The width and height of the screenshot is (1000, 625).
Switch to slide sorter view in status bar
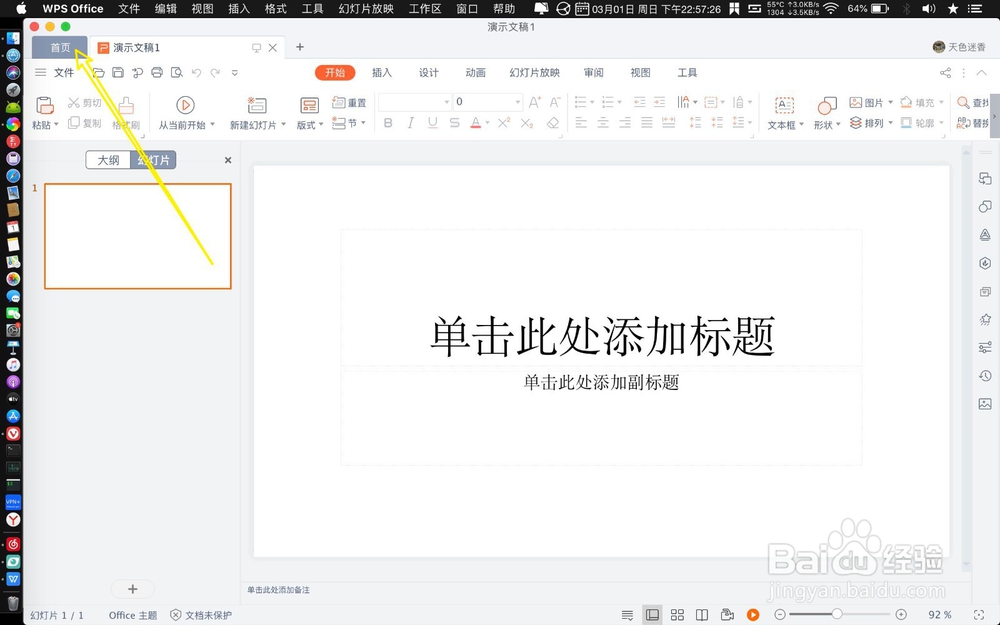[x=678, y=615]
